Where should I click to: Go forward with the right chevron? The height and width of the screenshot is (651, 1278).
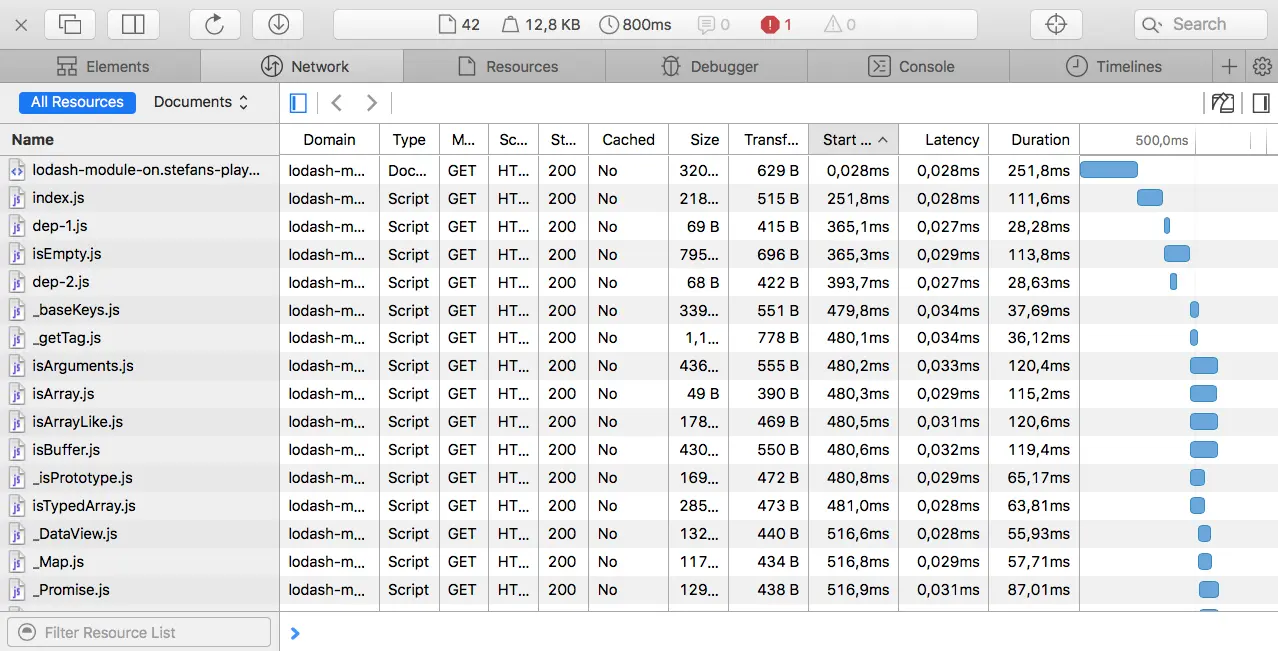(372, 102)
